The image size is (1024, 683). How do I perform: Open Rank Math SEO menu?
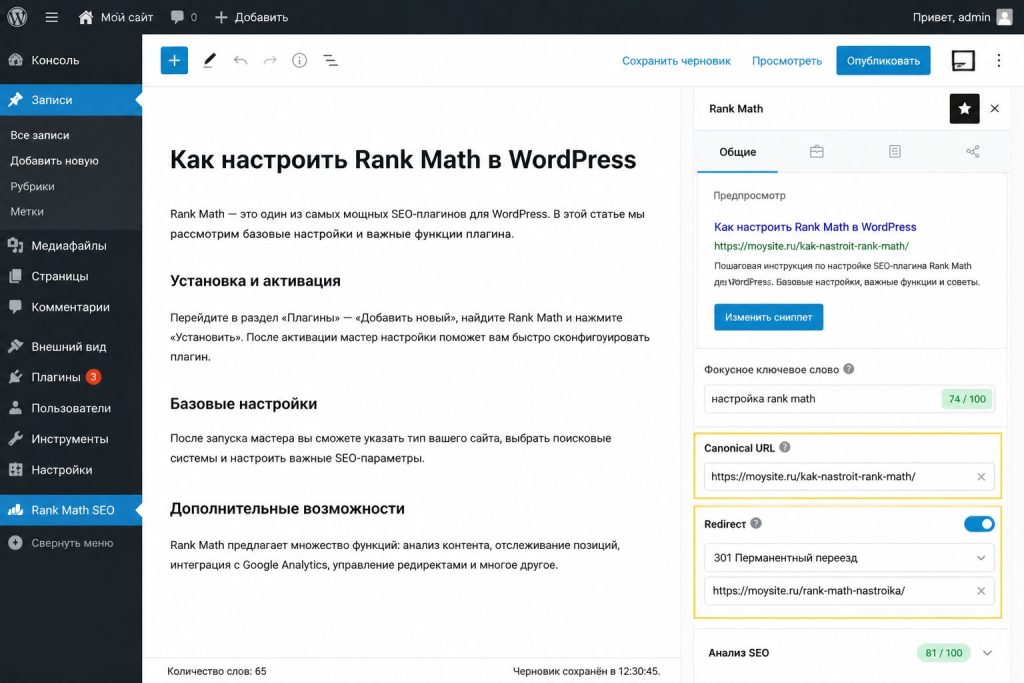71,510
